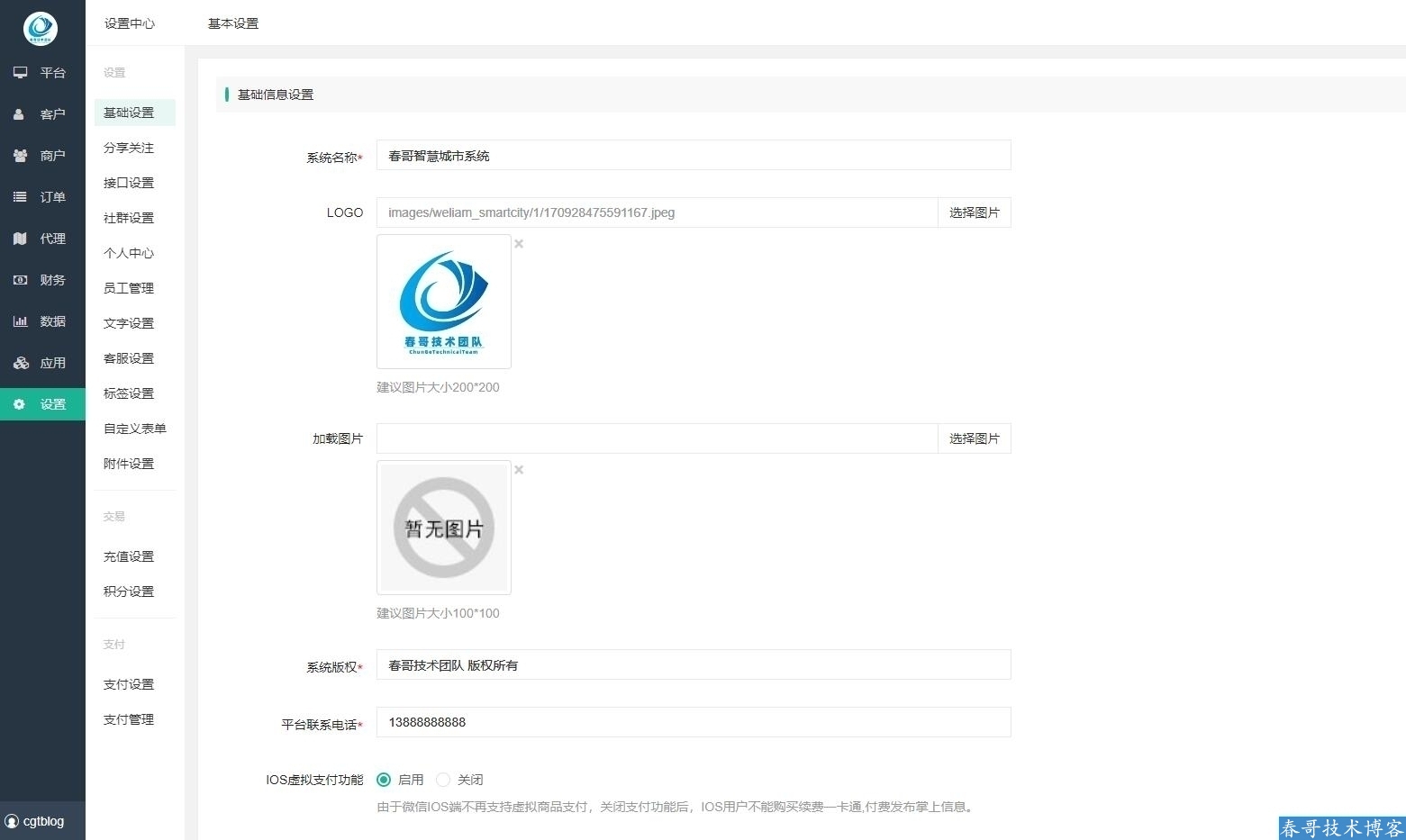Select 关闭 for IOS virtual payment
The width and height of the screenshot is (1406, 840).
point(443,780)
